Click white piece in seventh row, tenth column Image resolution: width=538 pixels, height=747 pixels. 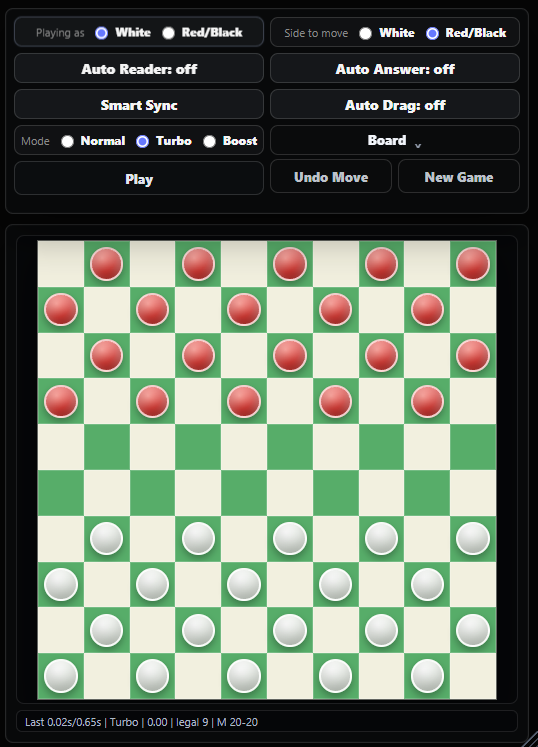pos(473,539)
